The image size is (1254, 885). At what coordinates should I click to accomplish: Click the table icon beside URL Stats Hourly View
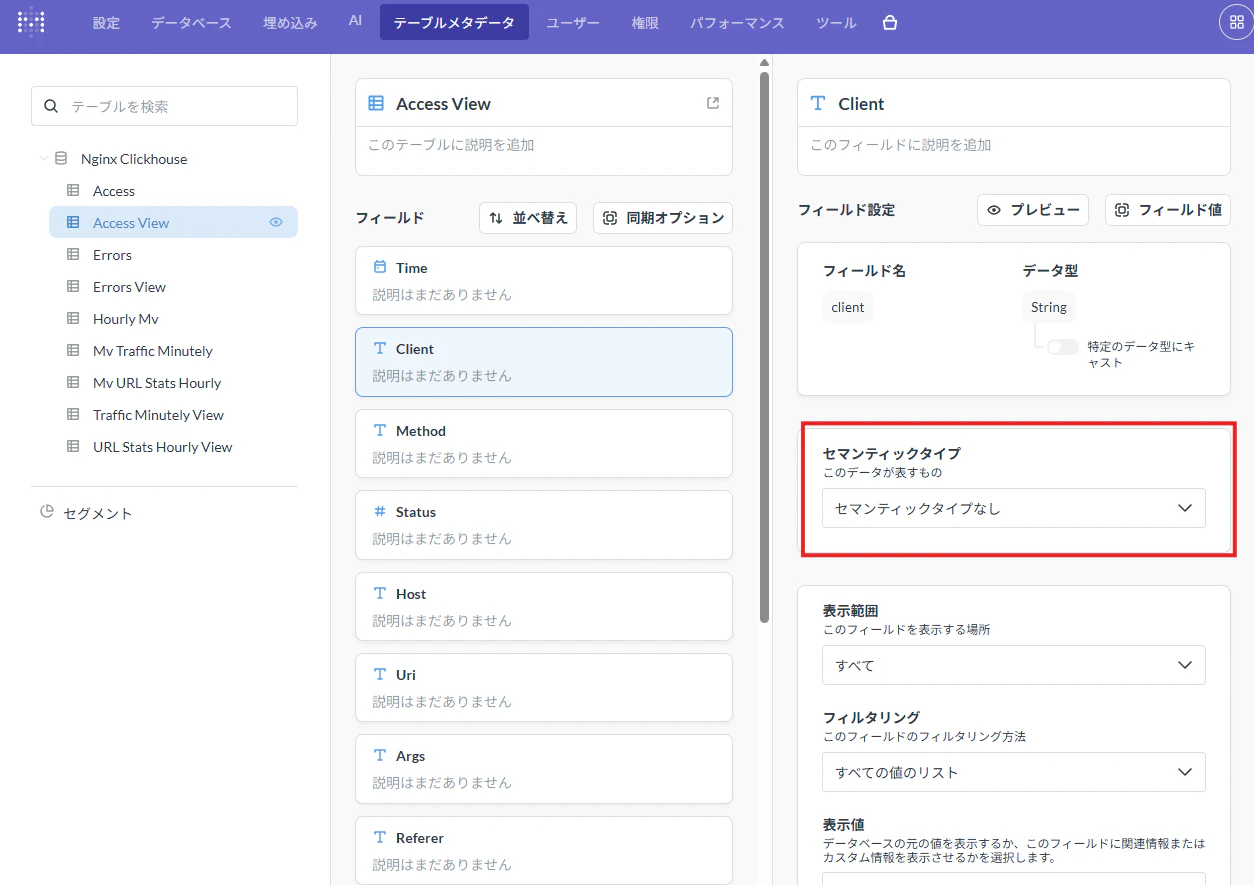73,446
